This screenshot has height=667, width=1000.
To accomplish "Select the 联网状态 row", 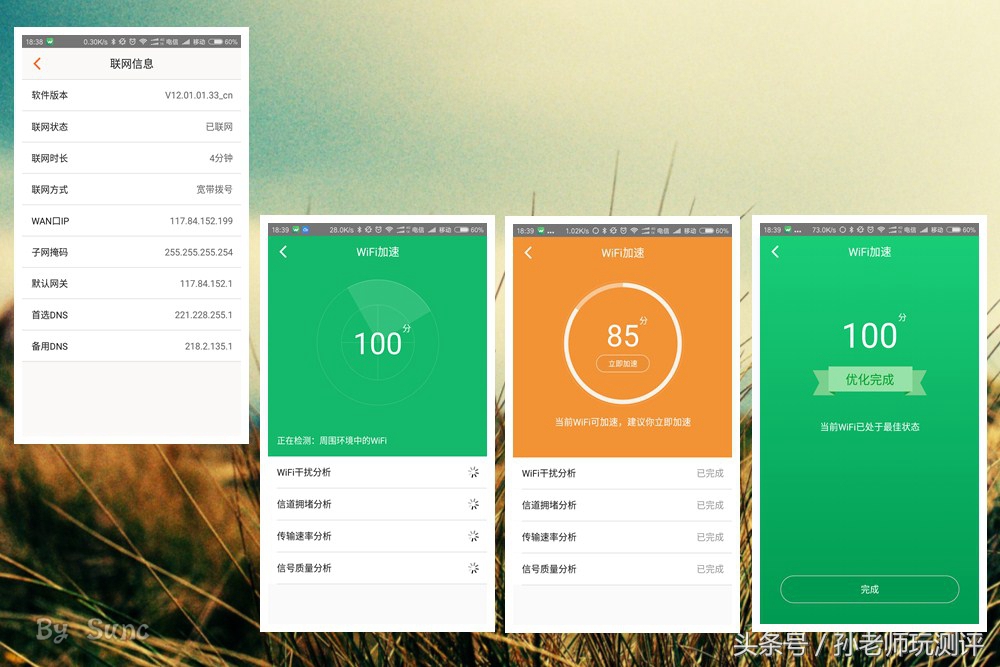I will [x=131, y=127].
